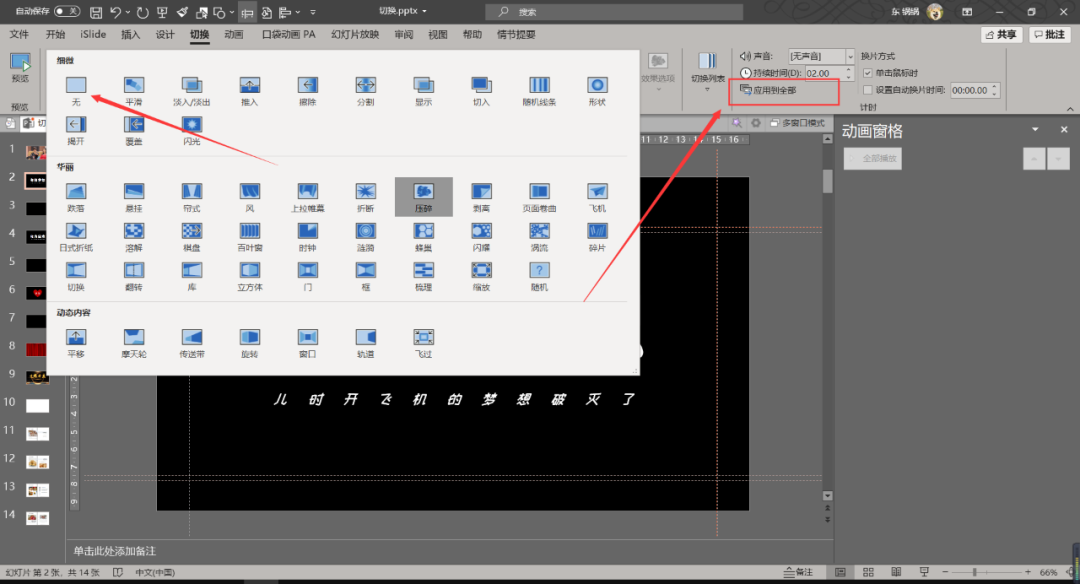
Task: Open the animation pane options arrow
Action: click(x=1035, y=130)
